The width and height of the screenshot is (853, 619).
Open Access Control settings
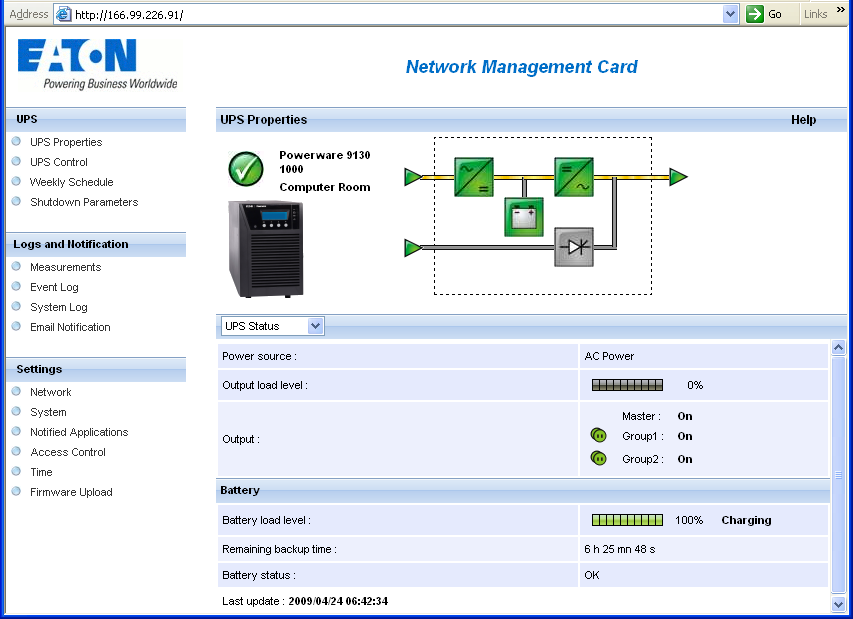point(68,452)
